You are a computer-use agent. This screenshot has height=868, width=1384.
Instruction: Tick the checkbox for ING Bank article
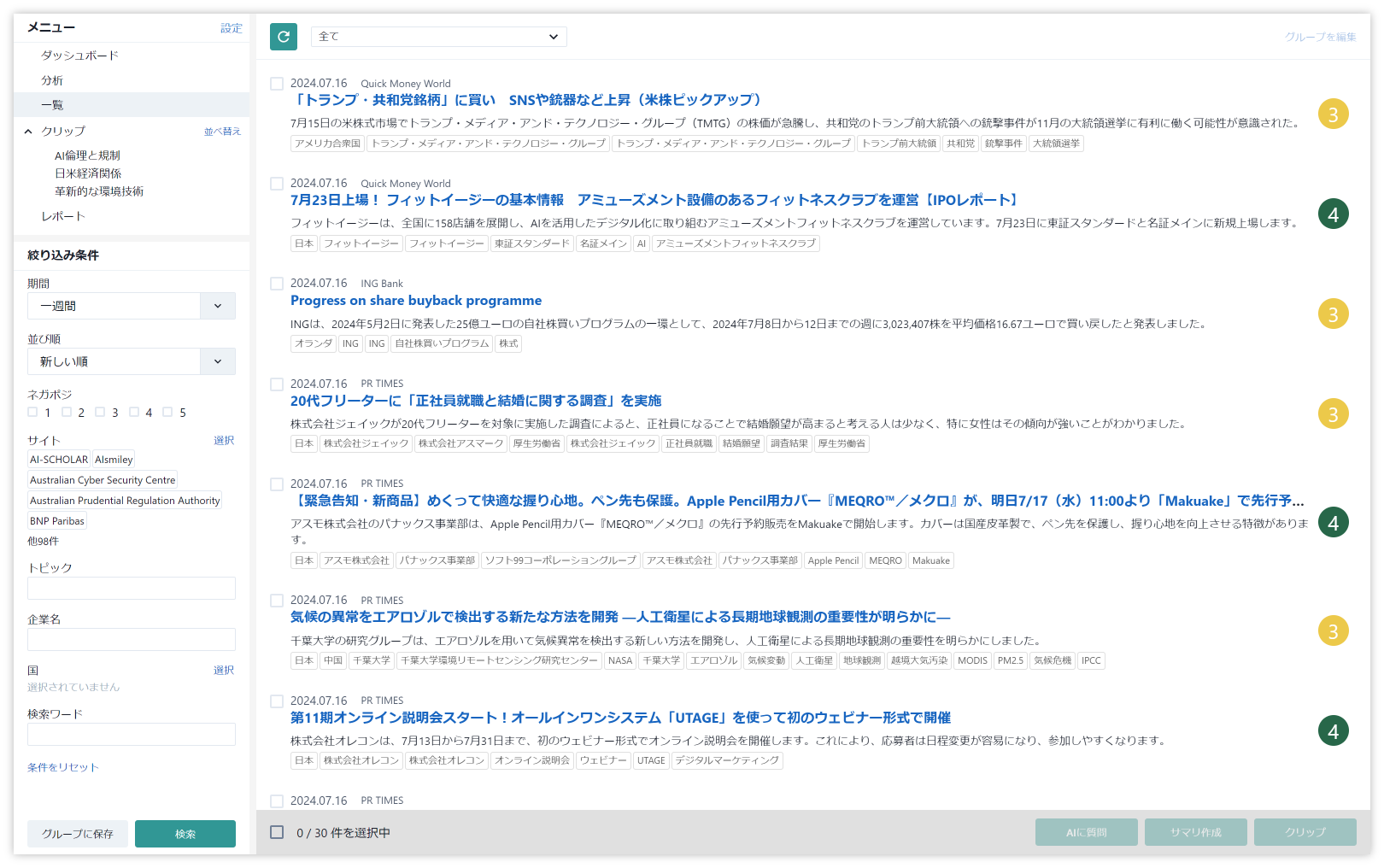277,284
